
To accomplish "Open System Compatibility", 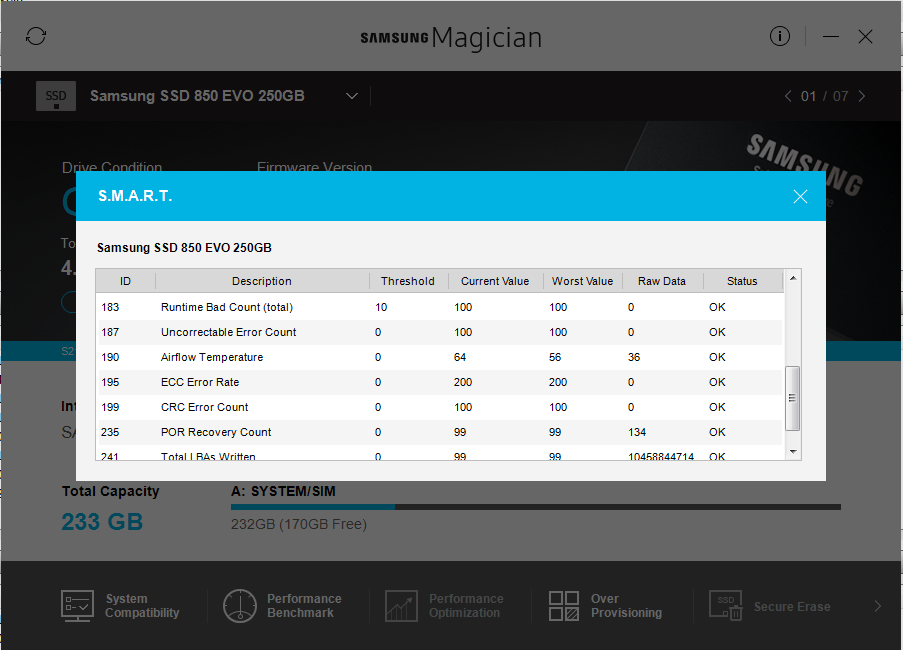I will pos(121,606).
